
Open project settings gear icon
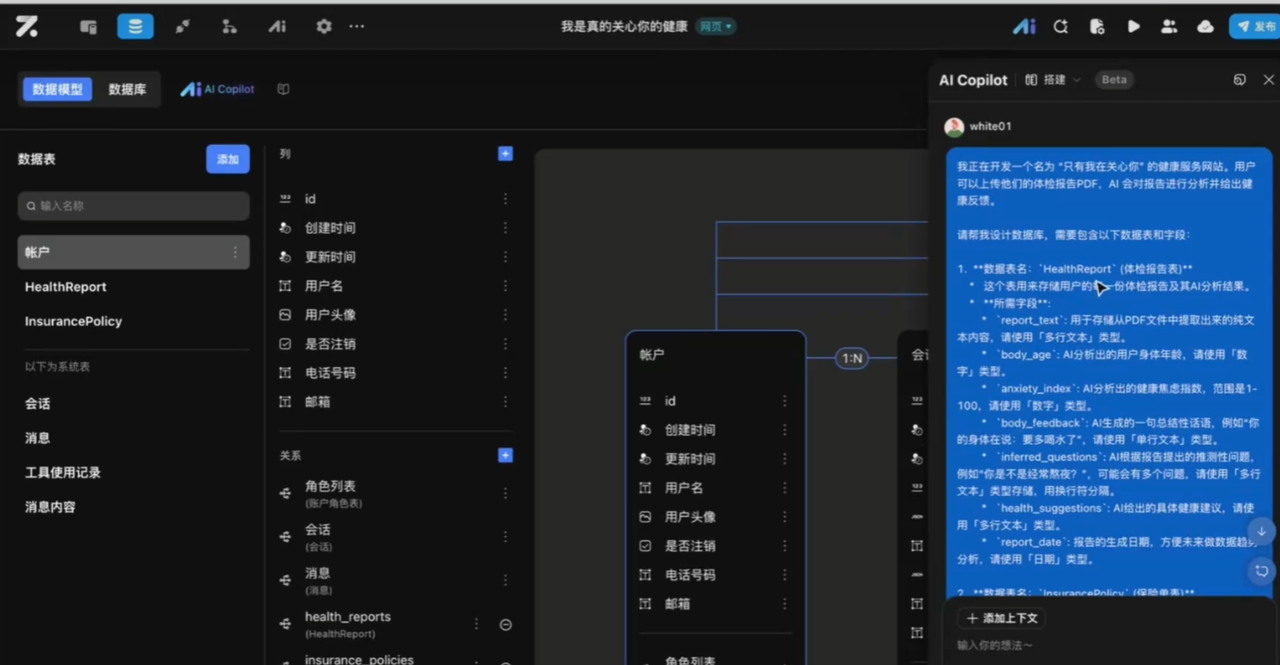[323, 27]
